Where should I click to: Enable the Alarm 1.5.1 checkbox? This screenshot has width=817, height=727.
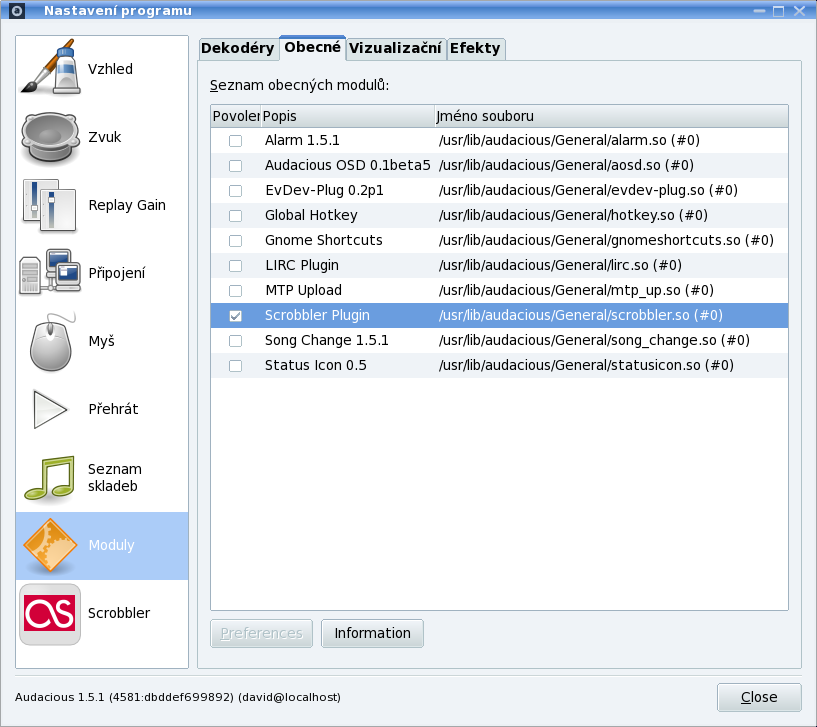[x=236, y=141]
